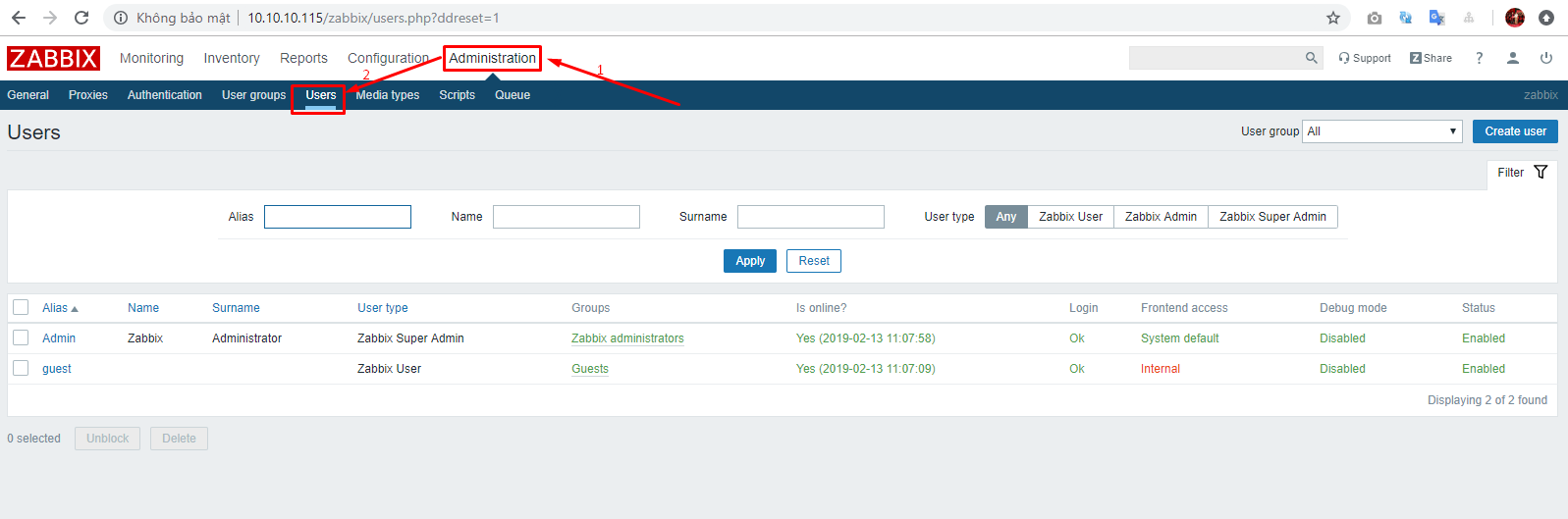Select user type Zabbix Super Admin
Viewport: 1568px width, 519px height.
(x=1273, y=217)
